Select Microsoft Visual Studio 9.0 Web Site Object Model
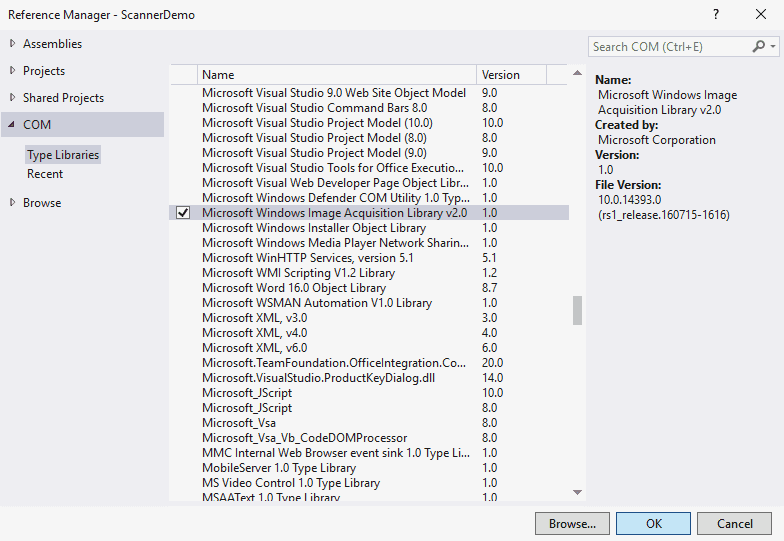The image size is (784, 541). [369, 92]
